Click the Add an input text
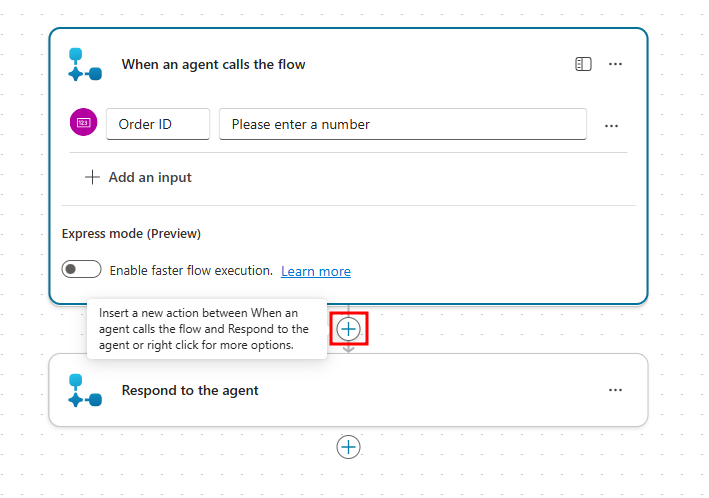Image resolution: width=709 pixels, height=498 pixels. pos(150,177)
